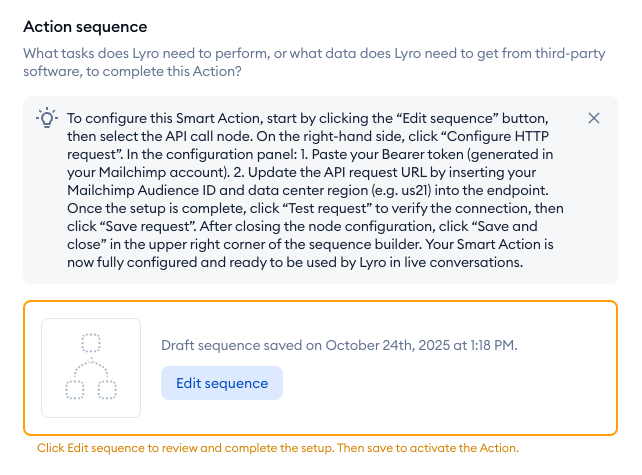This screenshot has width=642, height=475.
Task: Open the sequence flowchart thumbnail
Action: pos(91,367)
